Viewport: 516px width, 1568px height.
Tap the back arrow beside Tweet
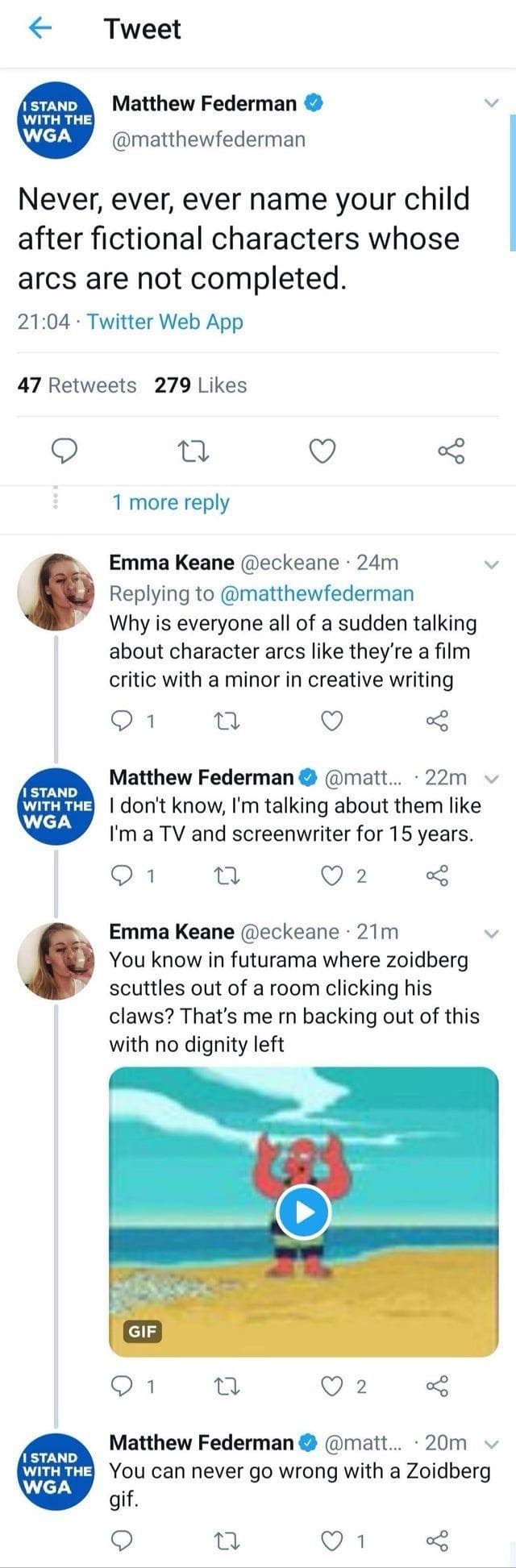point(41,28)
